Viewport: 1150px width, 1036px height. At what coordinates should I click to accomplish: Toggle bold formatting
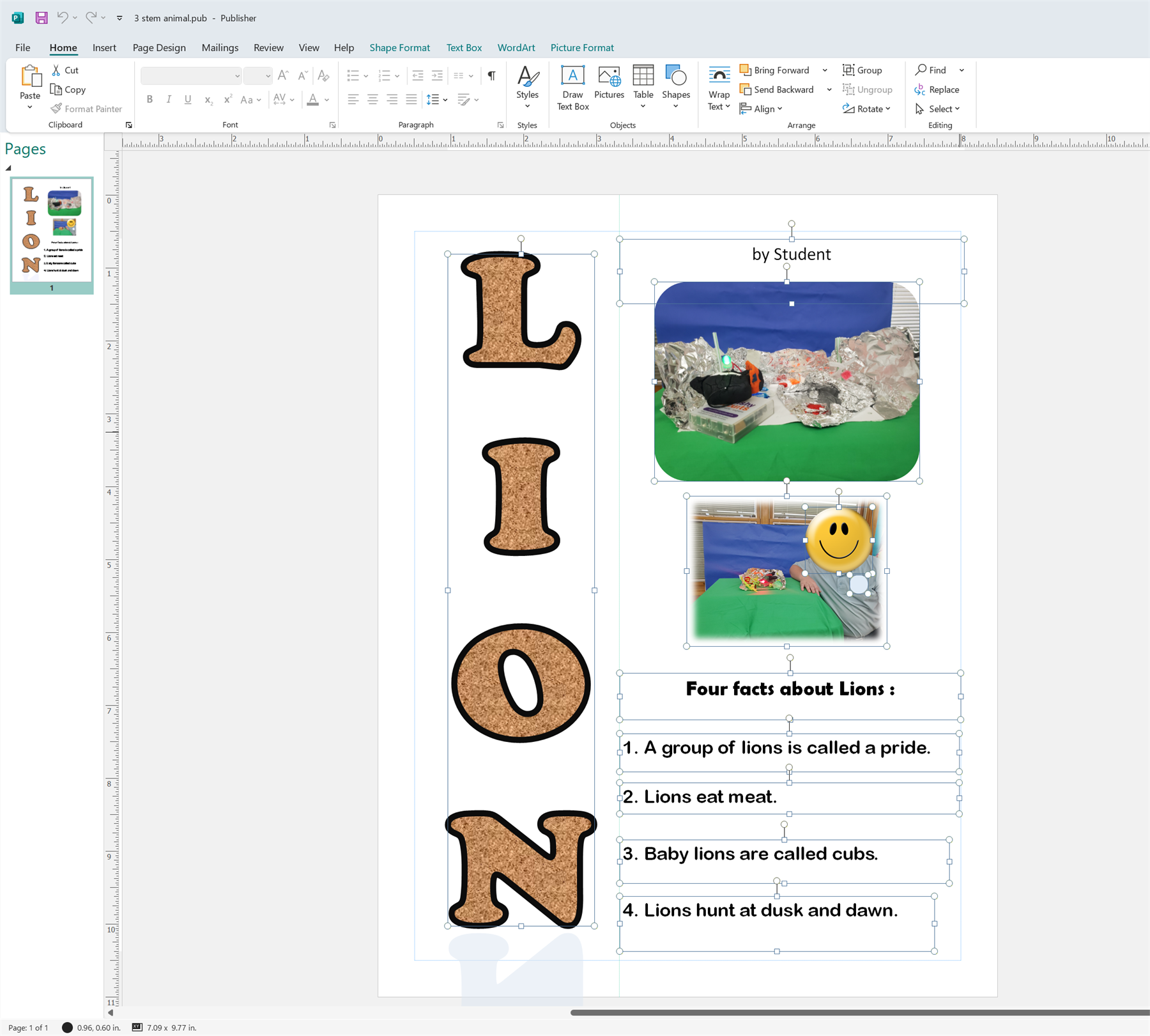click(x=149, y=99)
